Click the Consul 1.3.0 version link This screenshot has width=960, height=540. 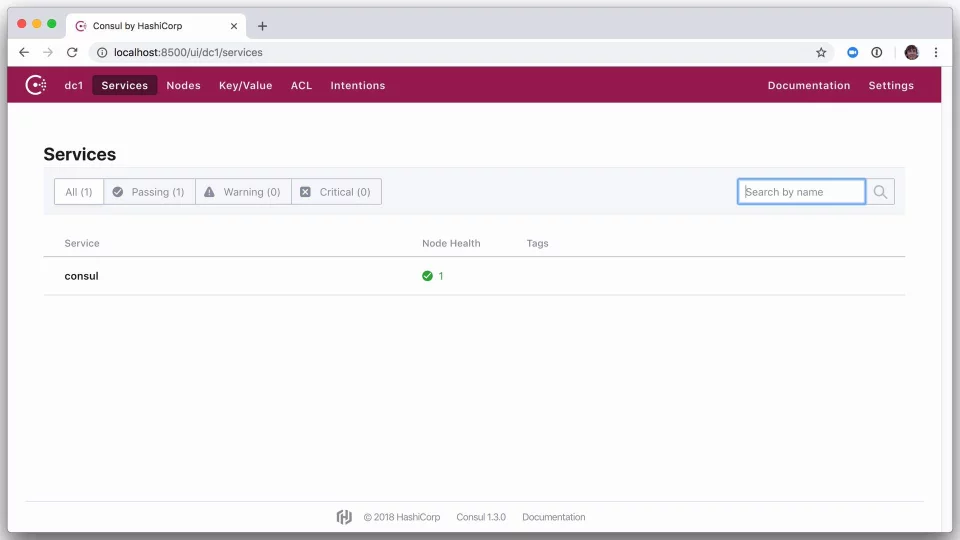[x=481, y=517]
